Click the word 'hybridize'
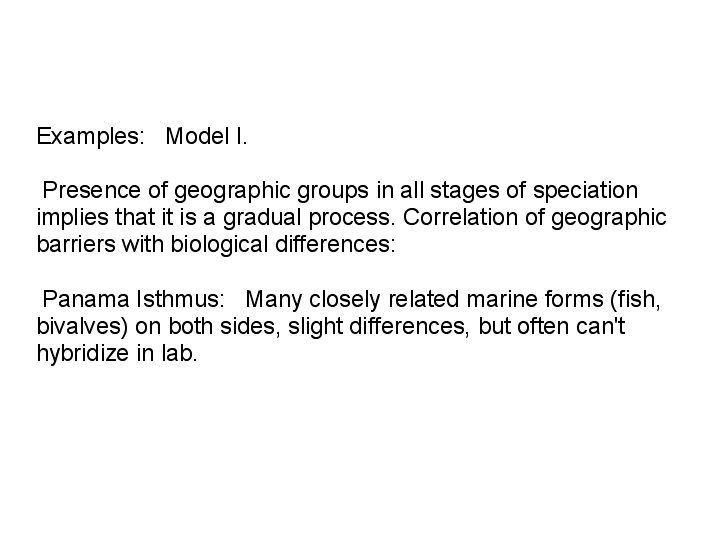The height and width of the screenshot is (539, 719). pos(83,354)
